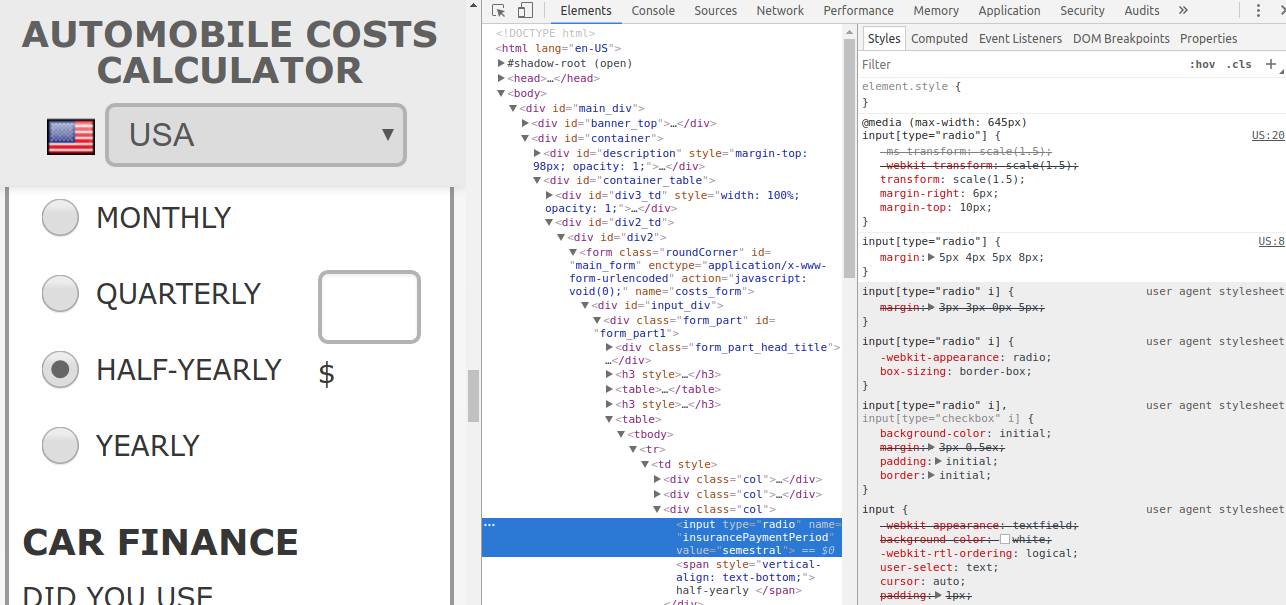The image size is (1286, 605).
Task: Click the Automobile Costs Calculator title
Action: (x=229, y=52)
